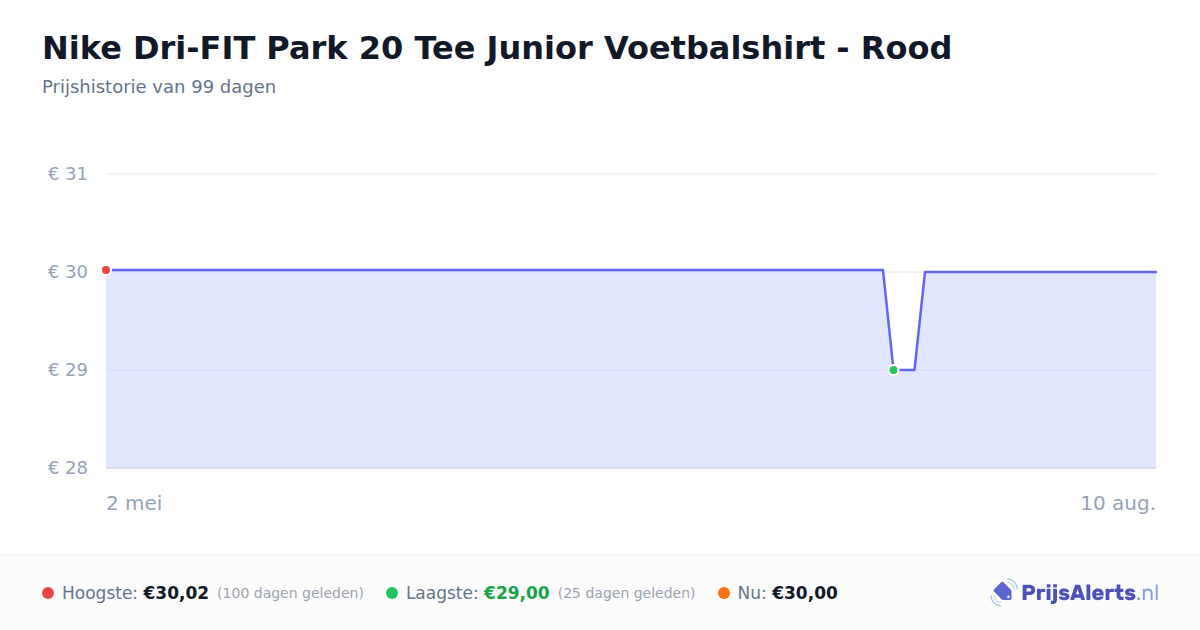The height and width of the screenshot is (630, 1200).
Task: Click the 100 dagen geleden text
Action: point(290,593)
